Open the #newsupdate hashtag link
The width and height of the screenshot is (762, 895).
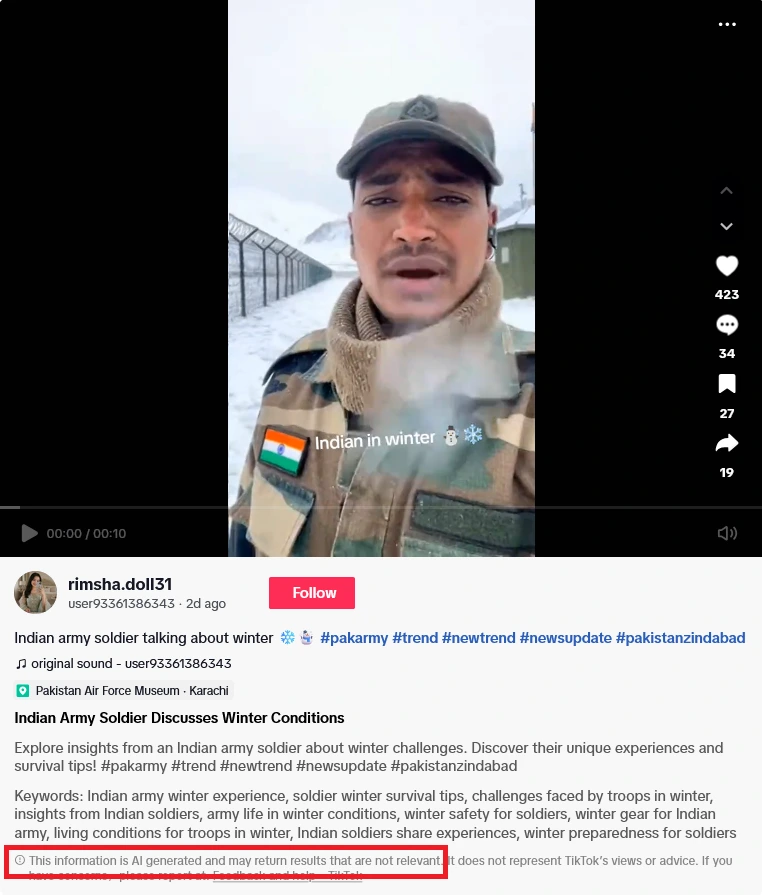(565, 638)
